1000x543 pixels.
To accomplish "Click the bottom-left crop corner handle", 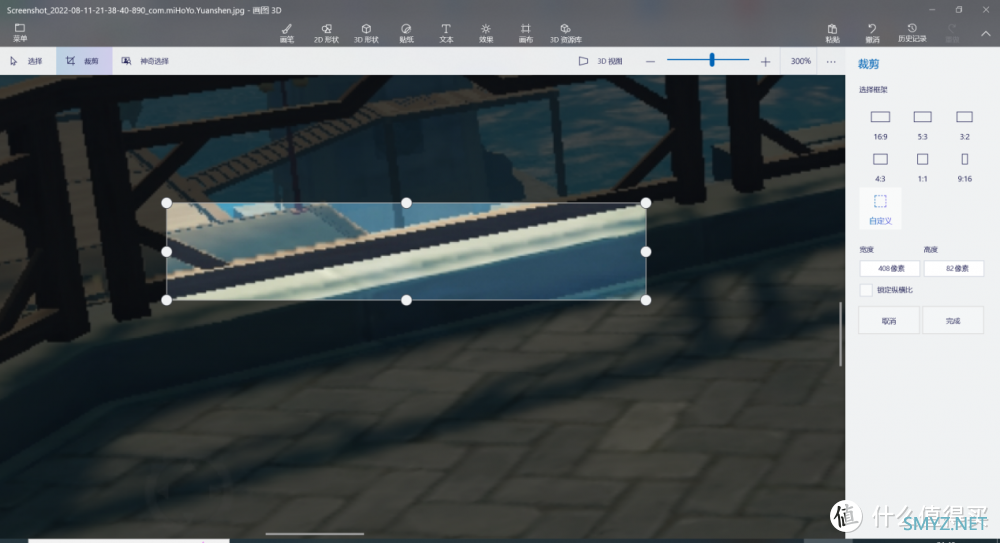I will pyautogui.click(x=166, y=300).
